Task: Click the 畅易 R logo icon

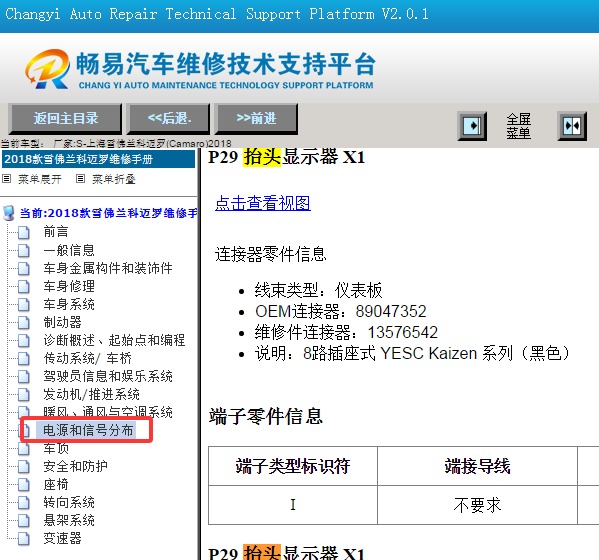Action: (x=47, y=69)
